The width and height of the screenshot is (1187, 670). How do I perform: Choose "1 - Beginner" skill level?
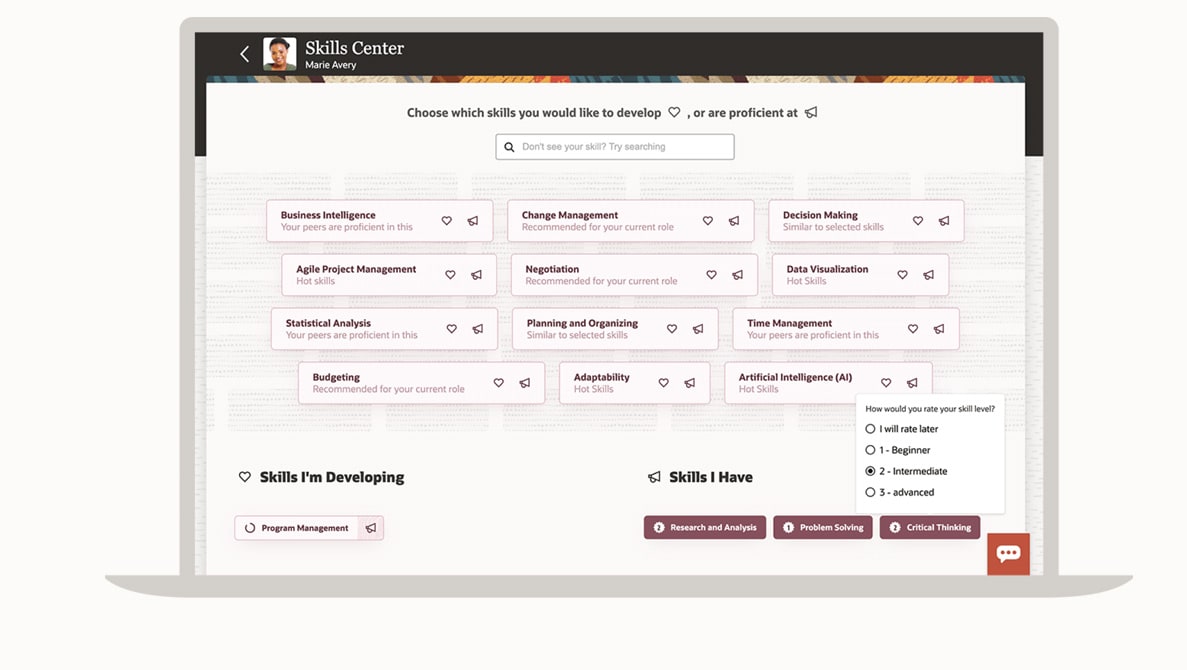(x=870, y=450)
